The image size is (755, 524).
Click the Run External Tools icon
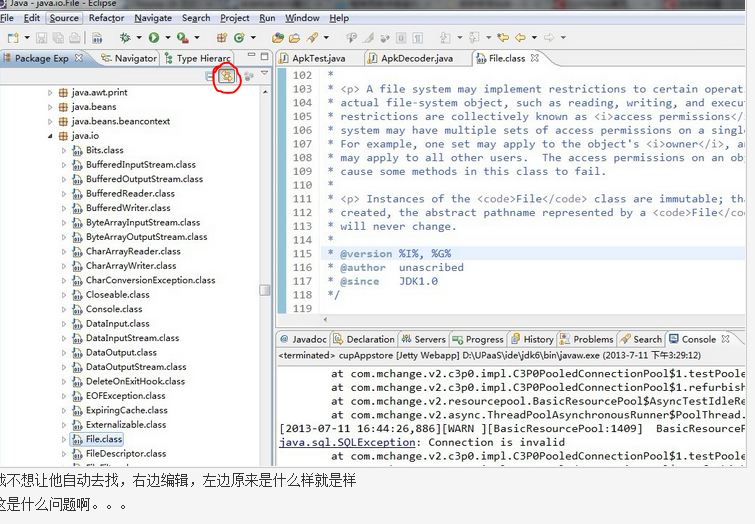pyautogui.click(x=182, y=38)
